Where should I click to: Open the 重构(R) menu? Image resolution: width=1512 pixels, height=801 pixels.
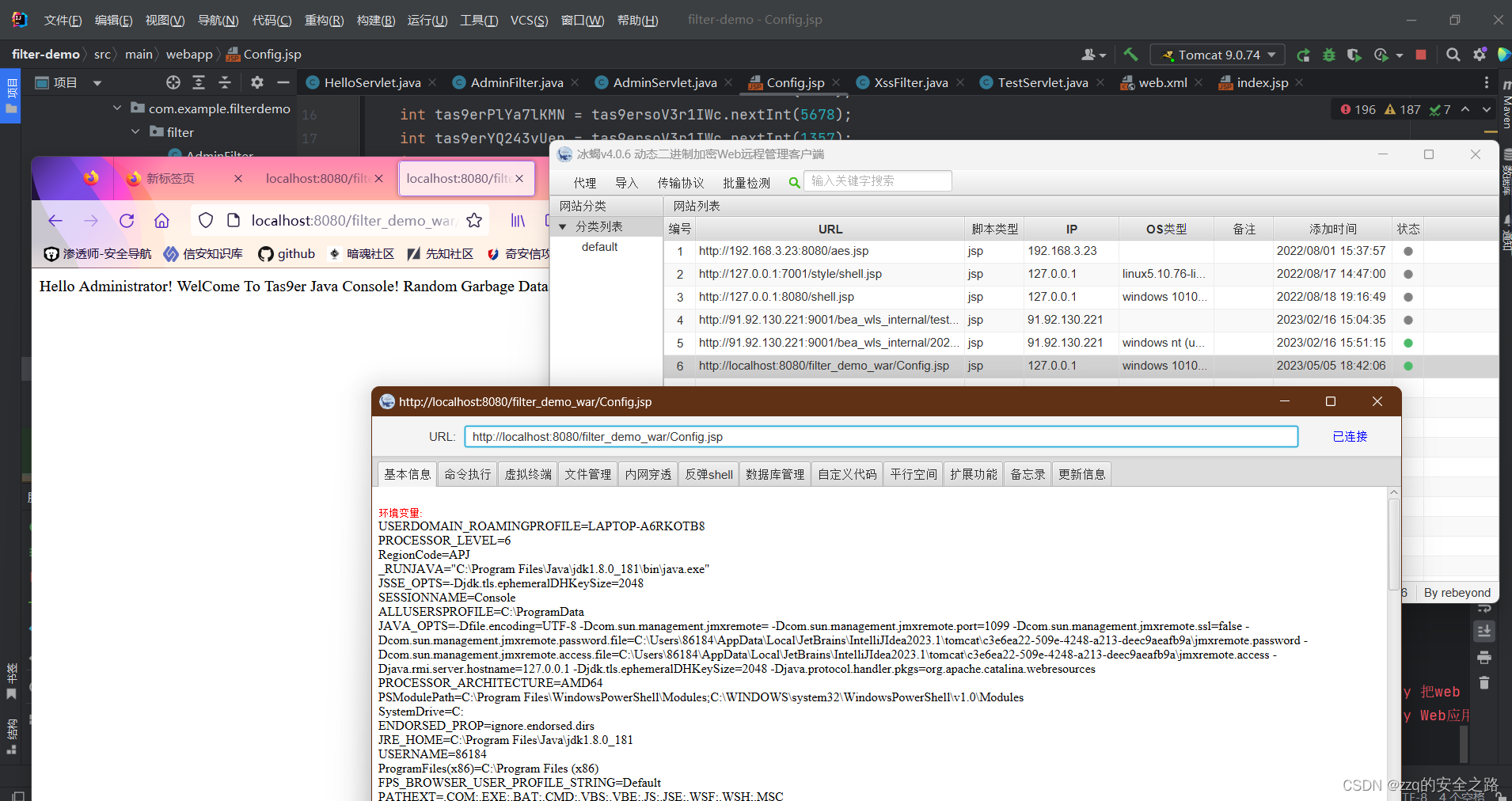point(325,20)
